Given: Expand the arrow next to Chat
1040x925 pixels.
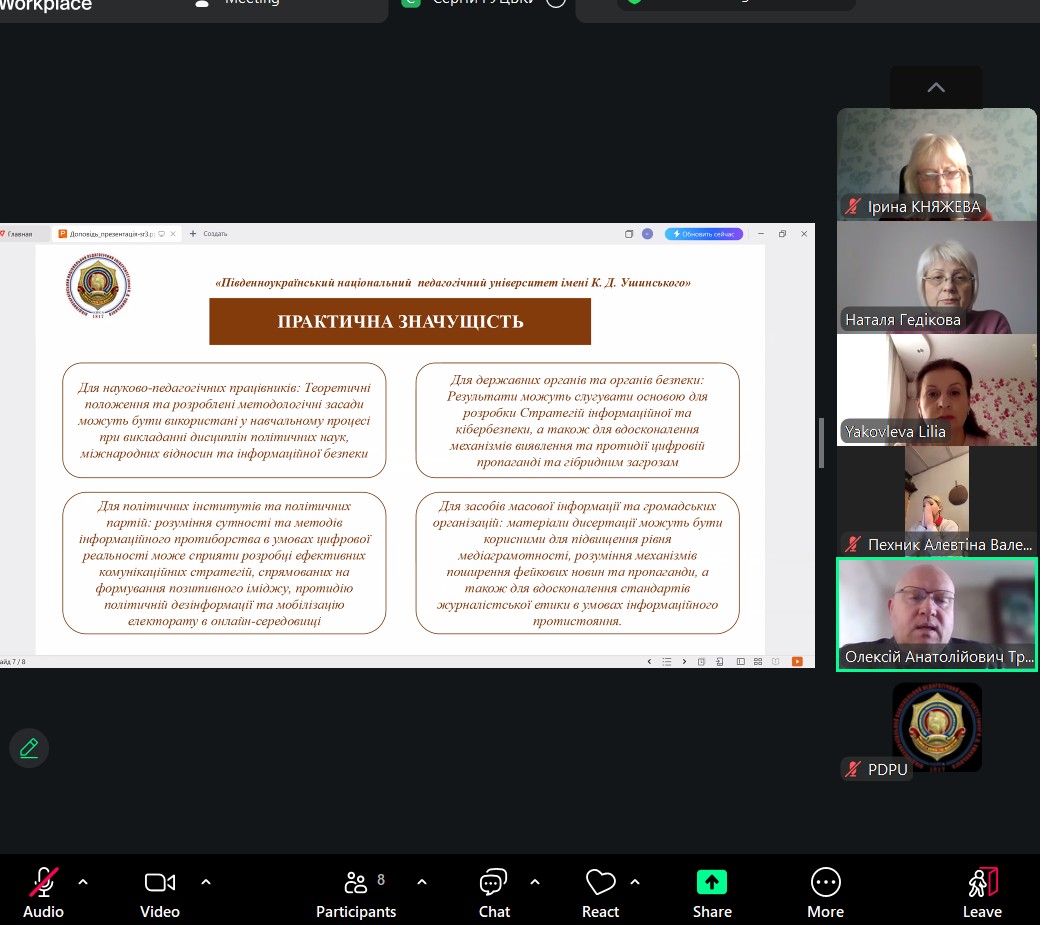Looking at the screenshot, I should (535, 882).
